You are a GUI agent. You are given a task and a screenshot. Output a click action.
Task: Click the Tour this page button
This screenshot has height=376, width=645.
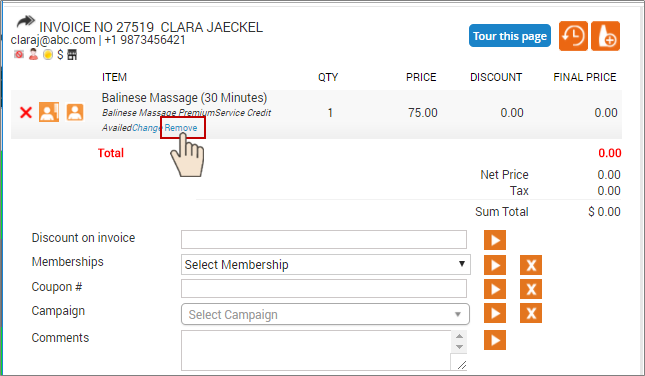510,36
